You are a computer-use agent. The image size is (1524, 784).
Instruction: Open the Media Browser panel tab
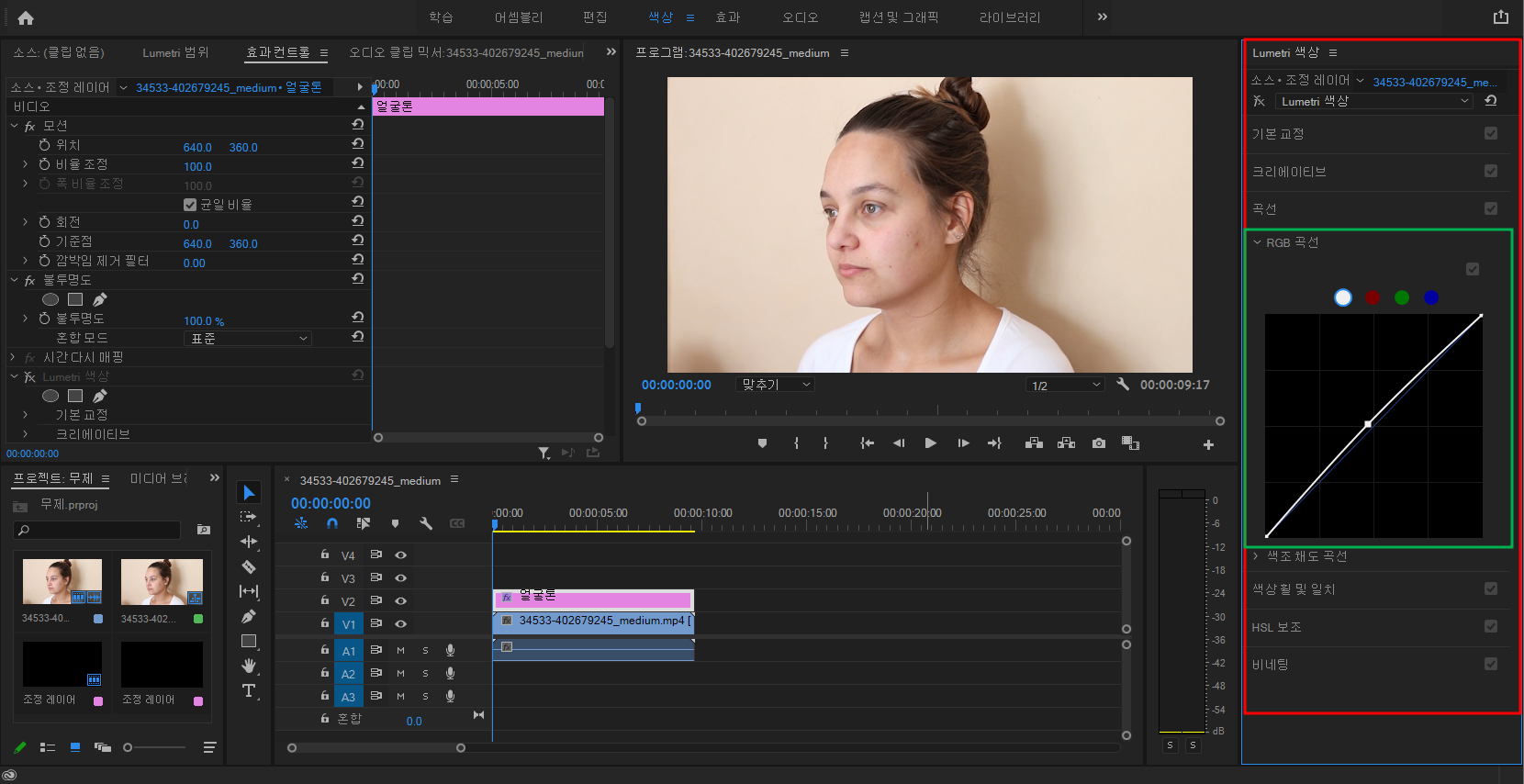tap(158, 478)
